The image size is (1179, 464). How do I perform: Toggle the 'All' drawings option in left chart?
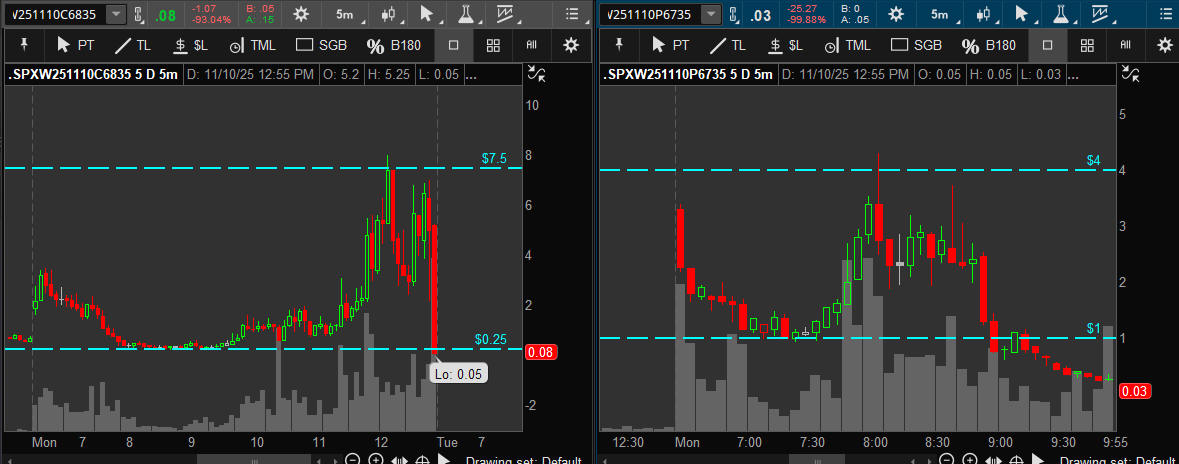pos(531,45)
